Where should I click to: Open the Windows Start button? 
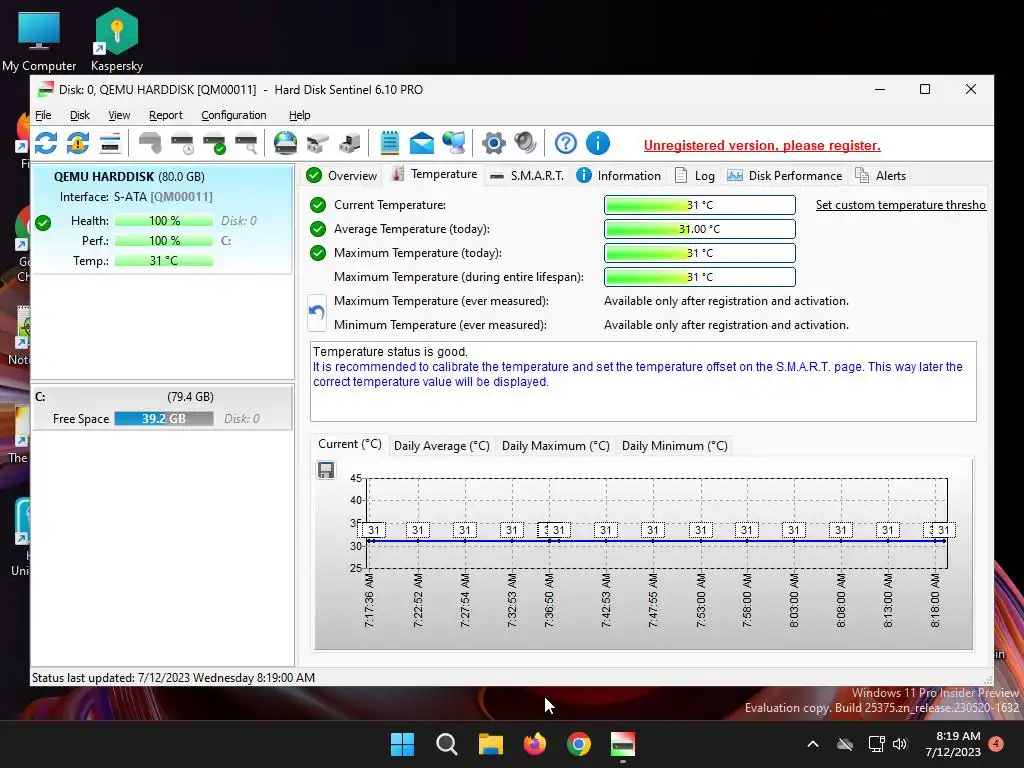coord(402,744)
